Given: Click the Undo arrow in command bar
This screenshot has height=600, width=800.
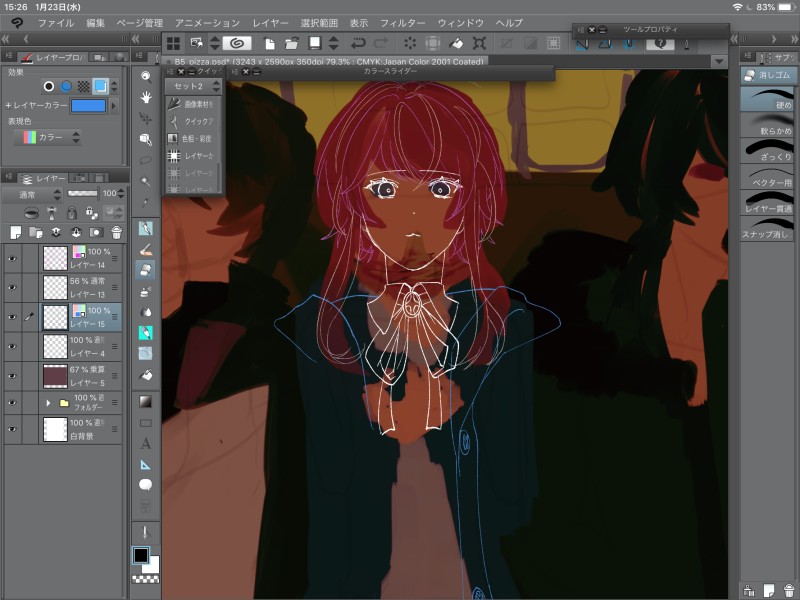Looking at the screenshot, I should pyautogui.click(x=359, y=43).
